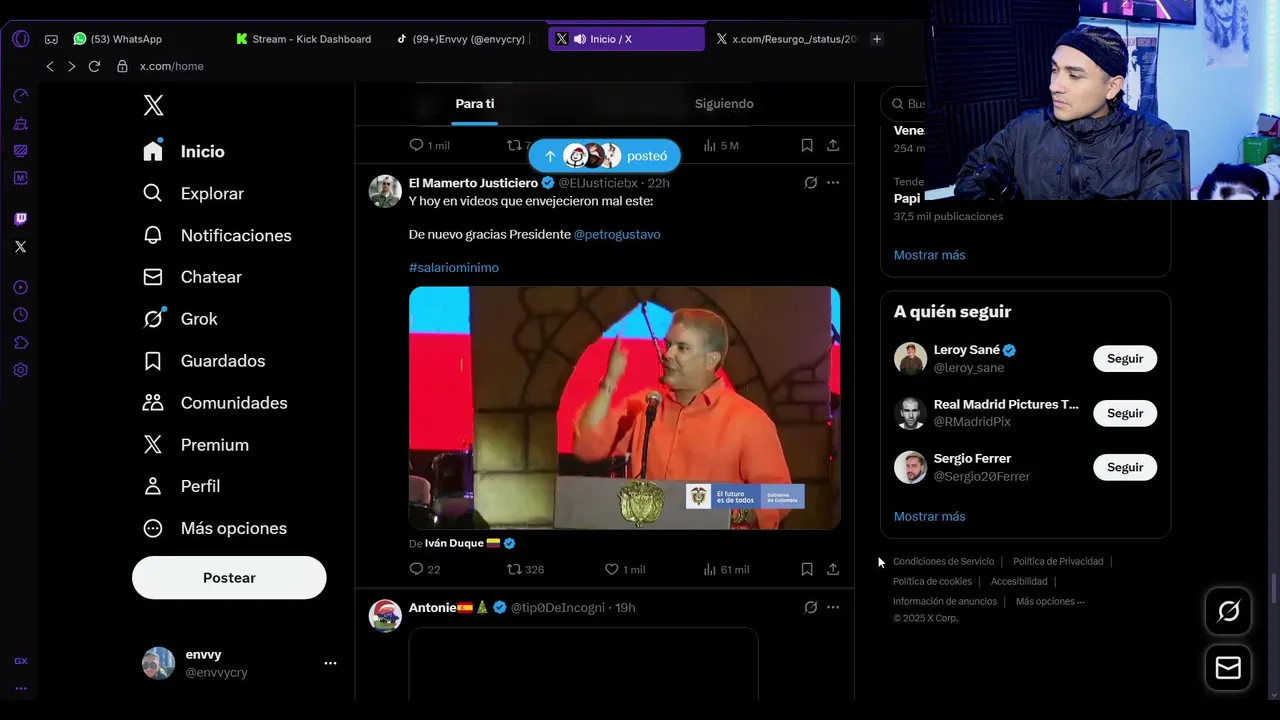Bookmark the top post
The image size is (1280, 720).
coord(807,145)
